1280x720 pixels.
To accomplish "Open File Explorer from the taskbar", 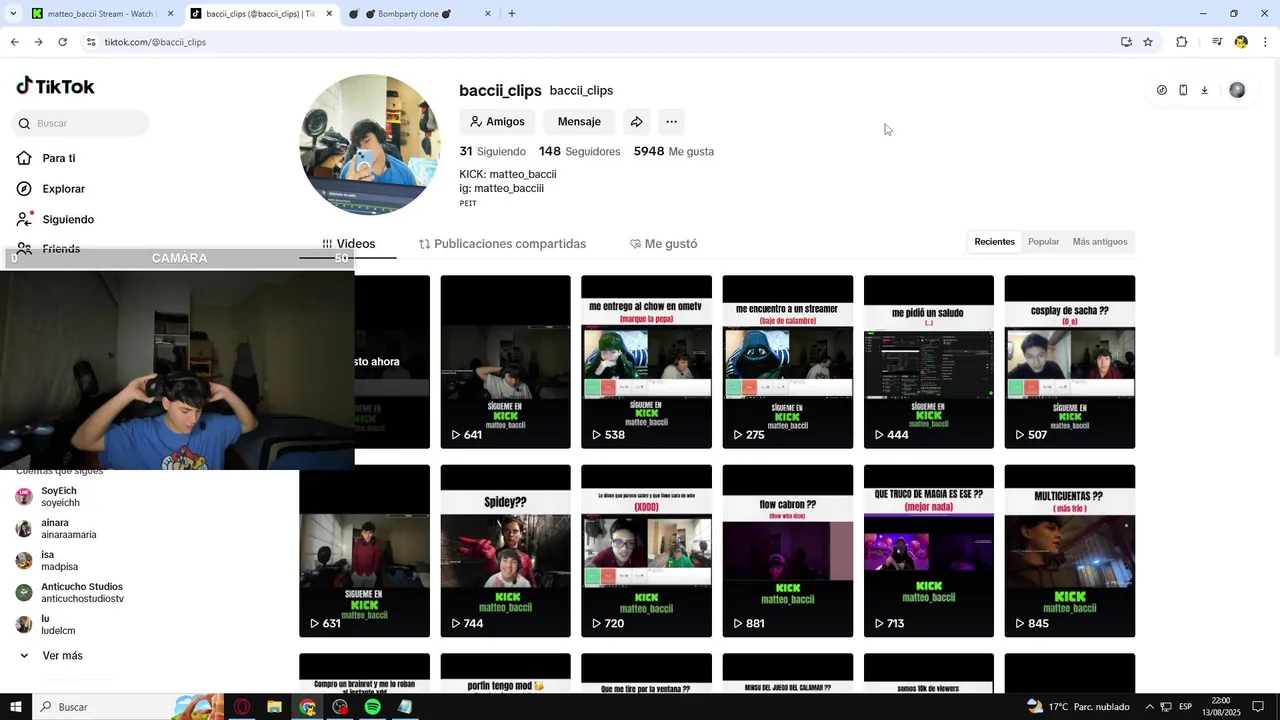I will pos(274,707).
